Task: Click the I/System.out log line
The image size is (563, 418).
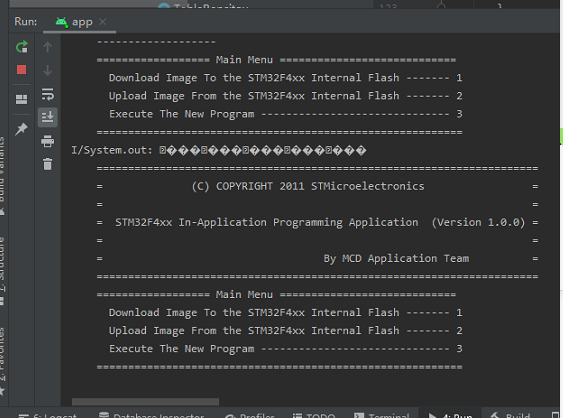Action: pos(219,150)
